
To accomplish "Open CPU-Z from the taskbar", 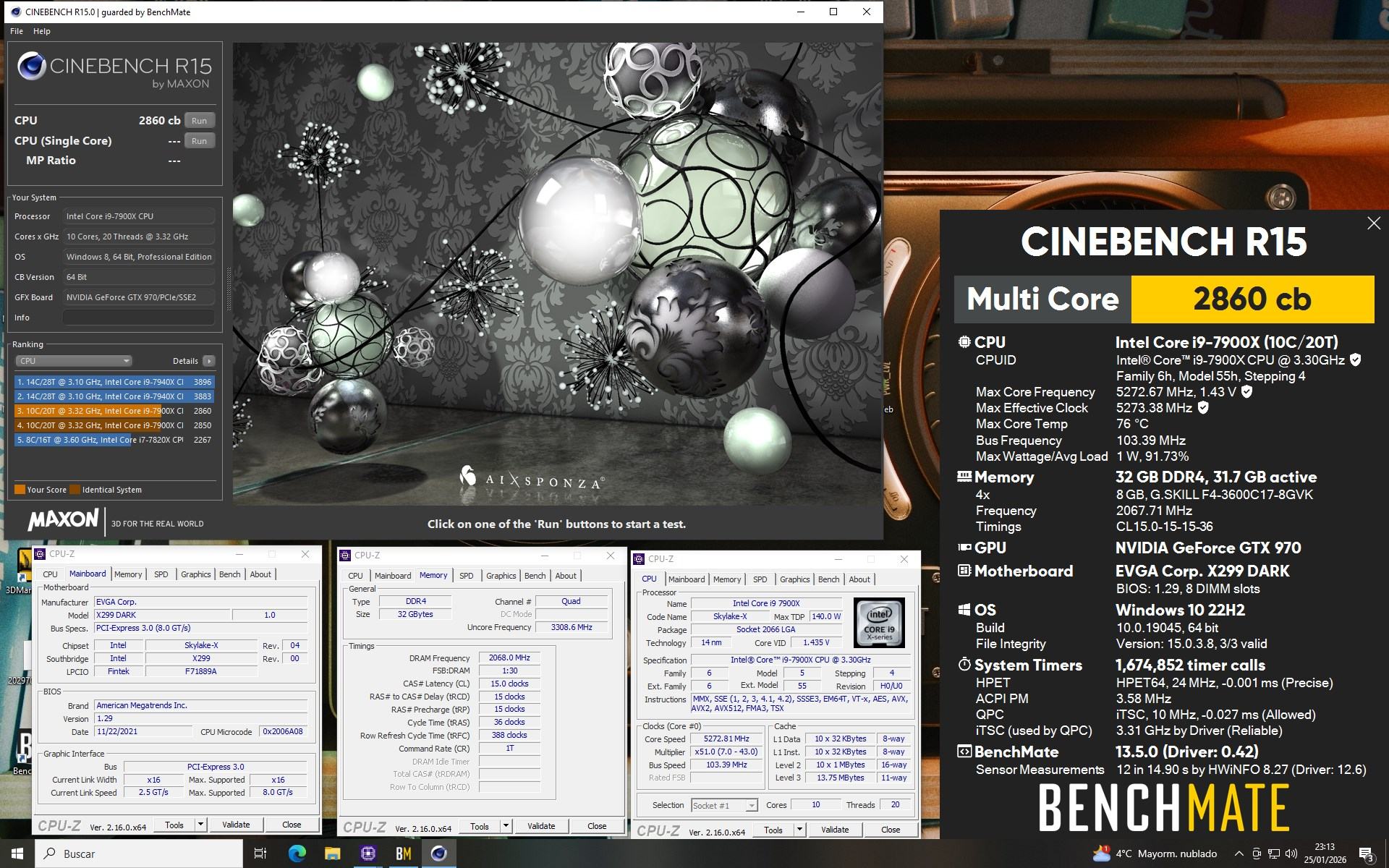I will click(368, 854).
